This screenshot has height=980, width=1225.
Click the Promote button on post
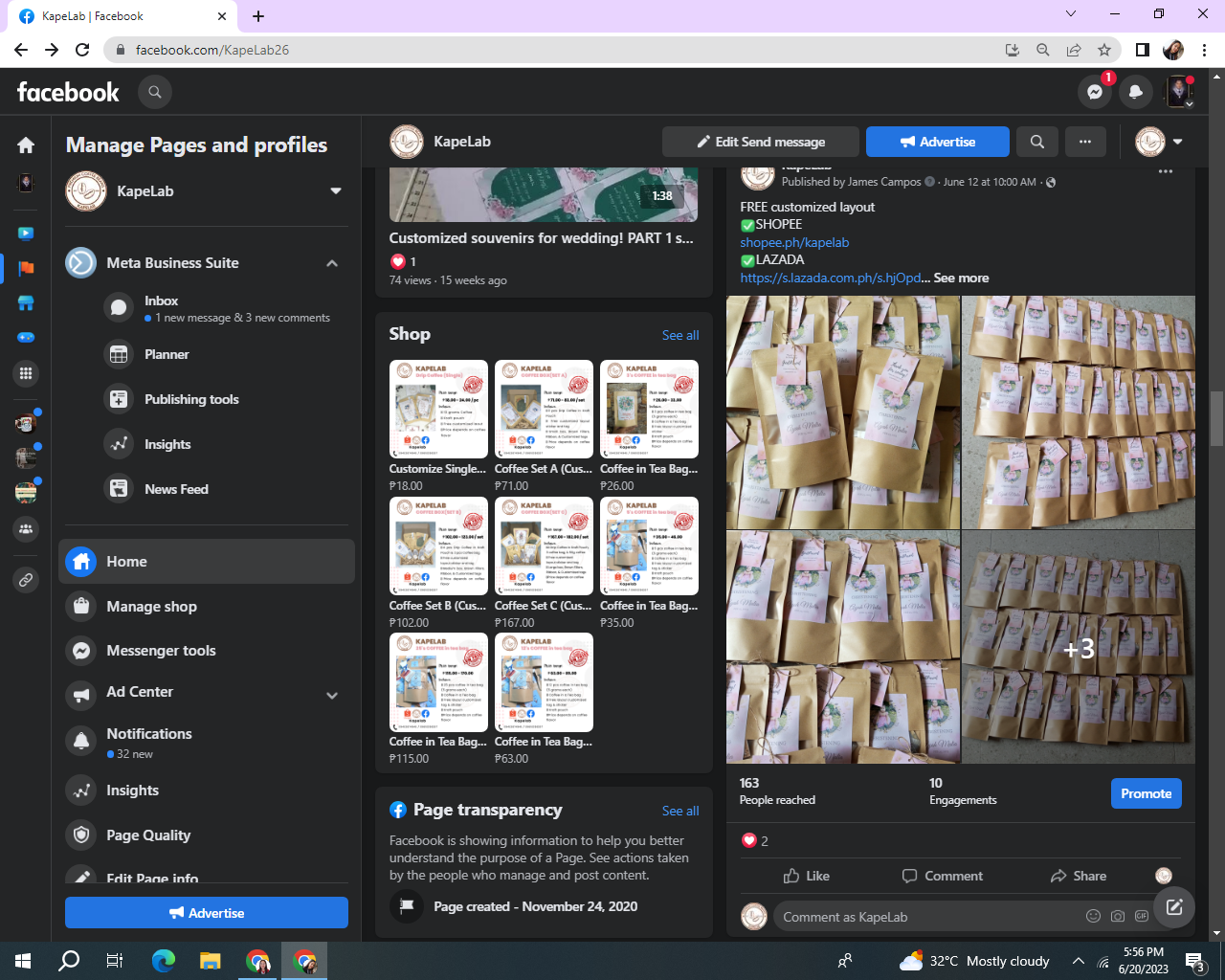1146,793
